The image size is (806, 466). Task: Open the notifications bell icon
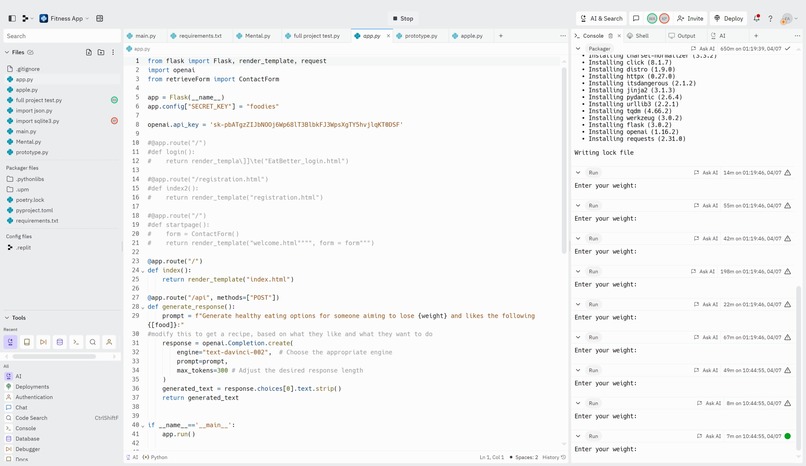pyautogui.click(x=756, y=18)
